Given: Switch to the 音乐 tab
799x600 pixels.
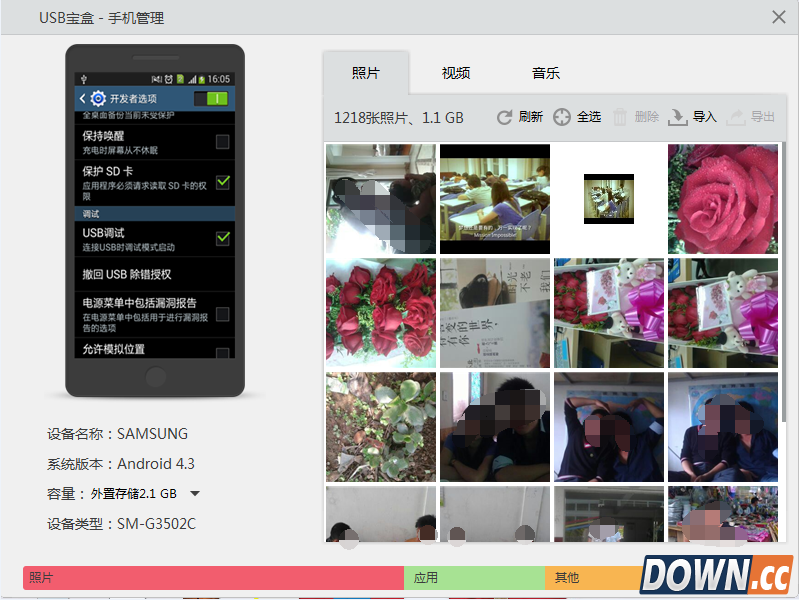Looking at the screenshot, I should (546, 73).
